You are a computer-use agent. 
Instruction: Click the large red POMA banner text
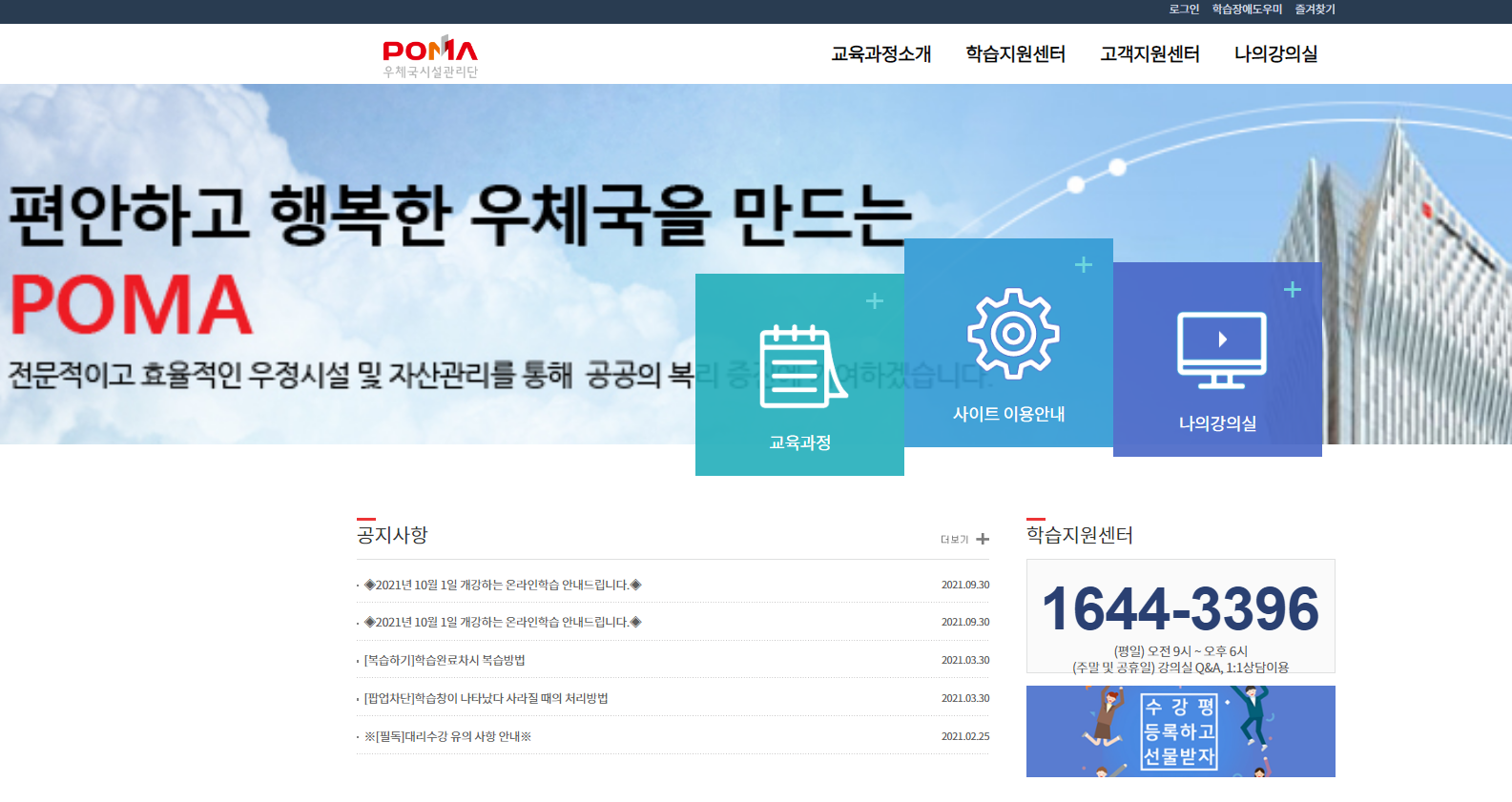coord(132,305)
